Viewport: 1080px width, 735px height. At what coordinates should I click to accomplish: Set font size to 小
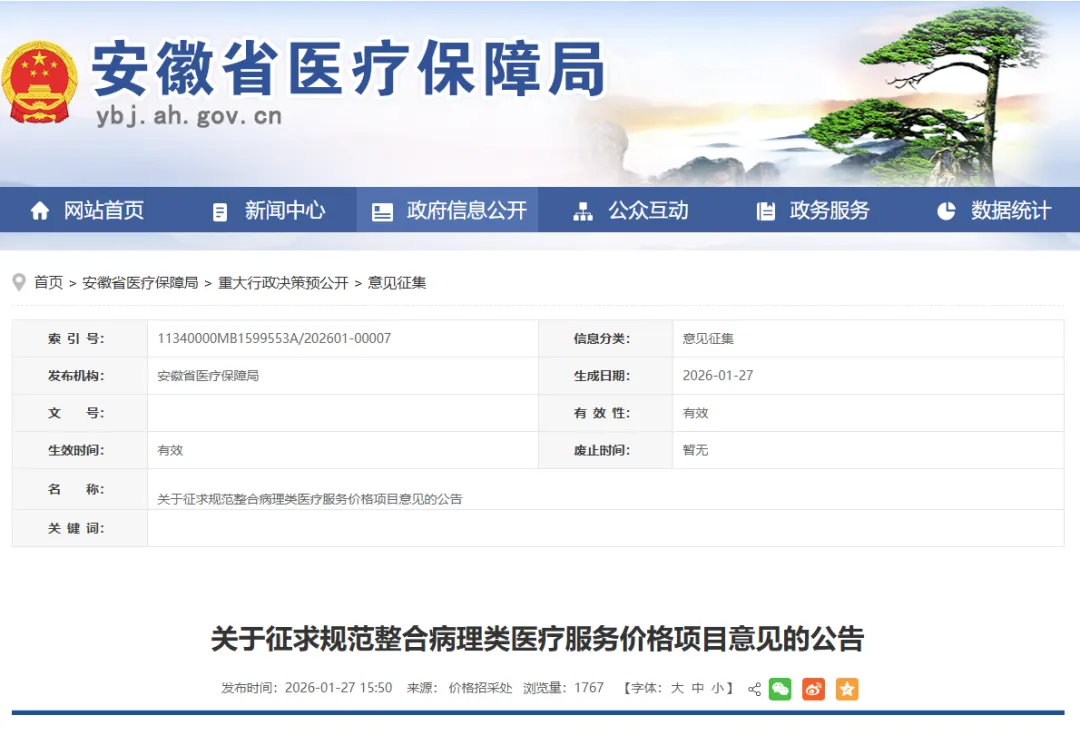click(x=718, y=688)
